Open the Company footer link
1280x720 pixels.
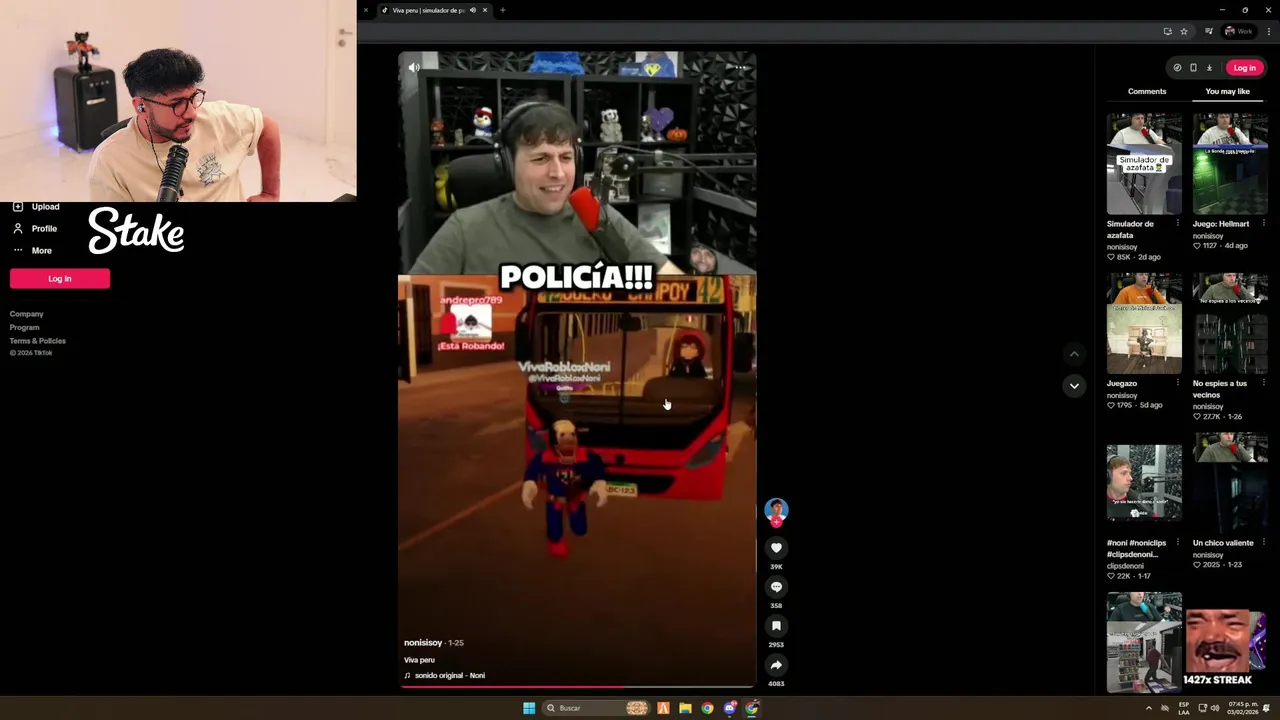pyautogui.click(x=27, y=314)
